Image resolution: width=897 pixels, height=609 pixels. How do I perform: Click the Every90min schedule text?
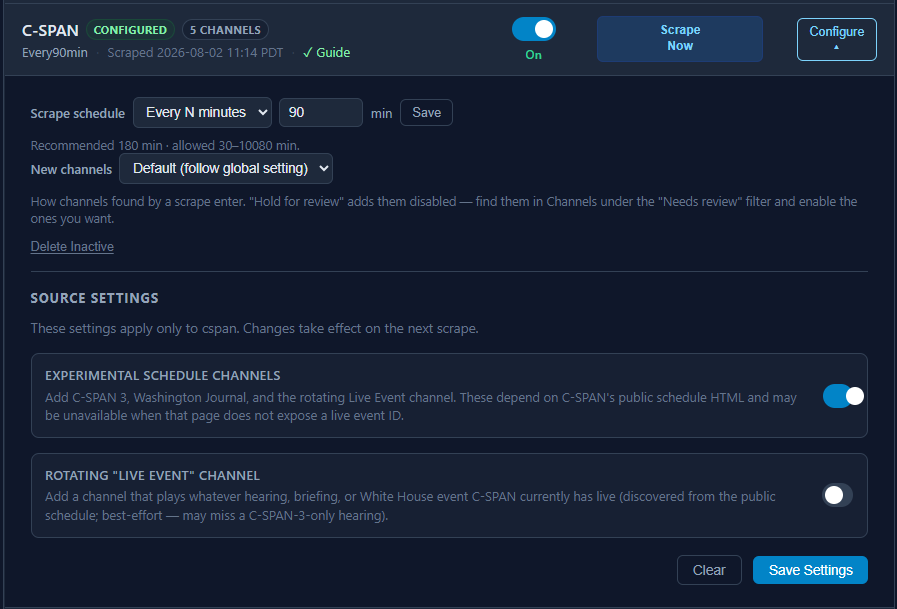[55, 53]
